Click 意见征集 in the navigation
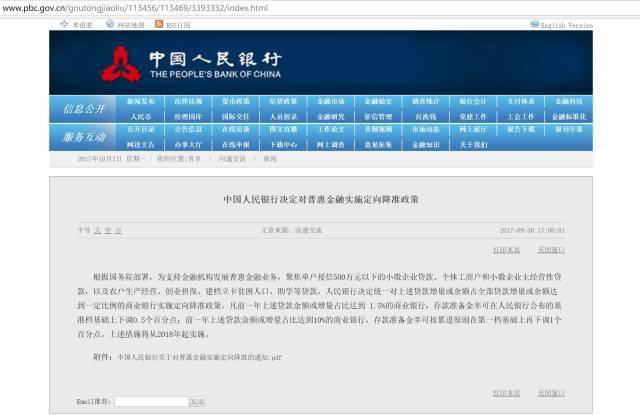Screen dimensions: 640x415 [378, 145]
